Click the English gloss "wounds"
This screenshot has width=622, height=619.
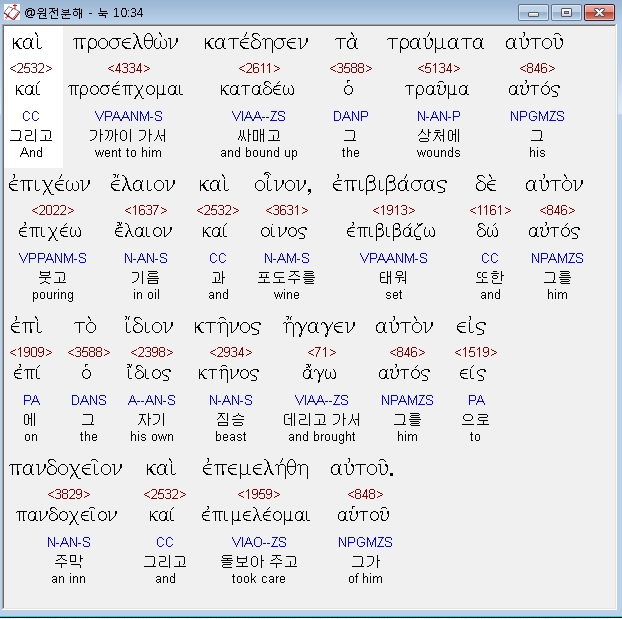438,153
